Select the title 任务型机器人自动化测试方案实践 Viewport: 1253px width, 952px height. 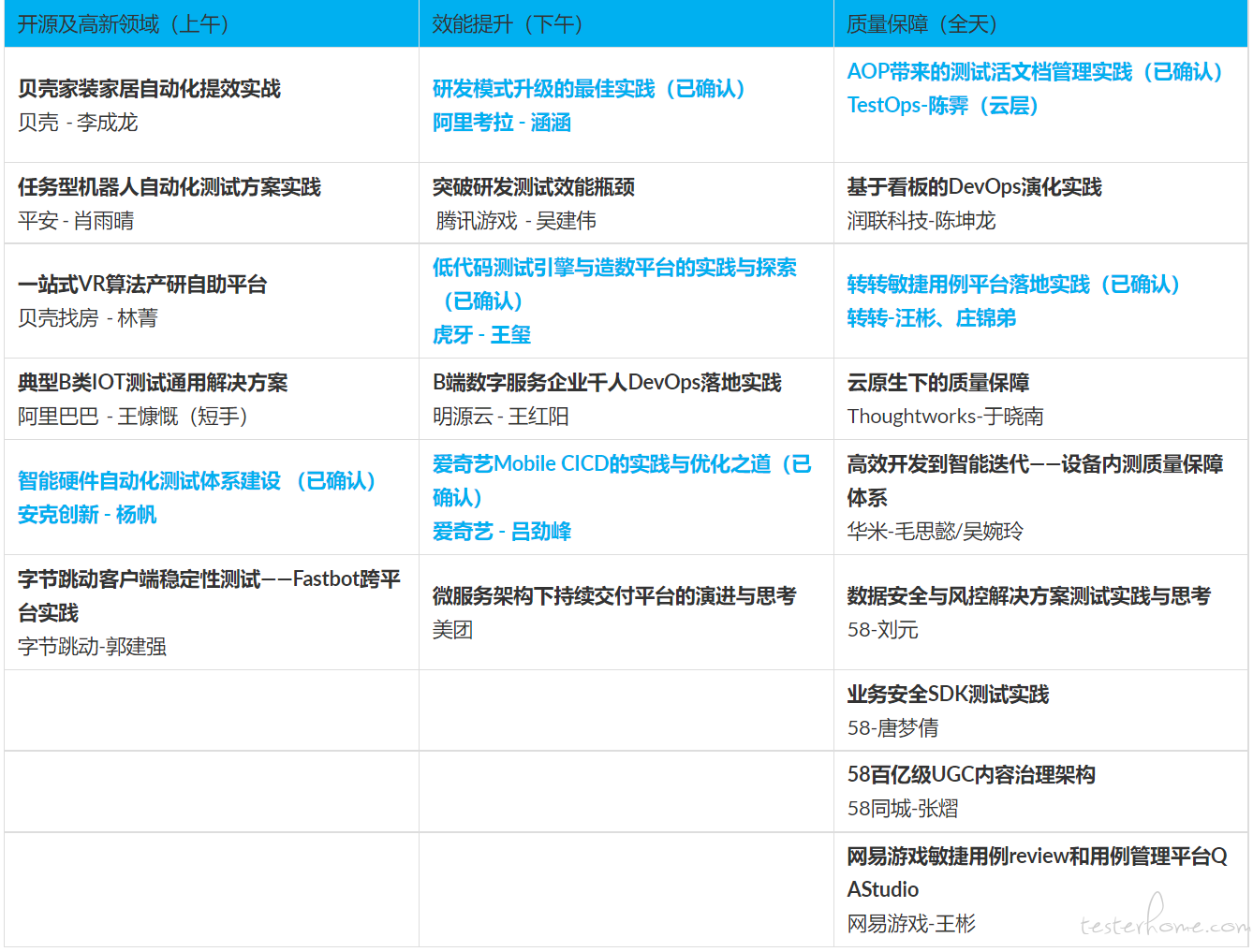point(170,187)
